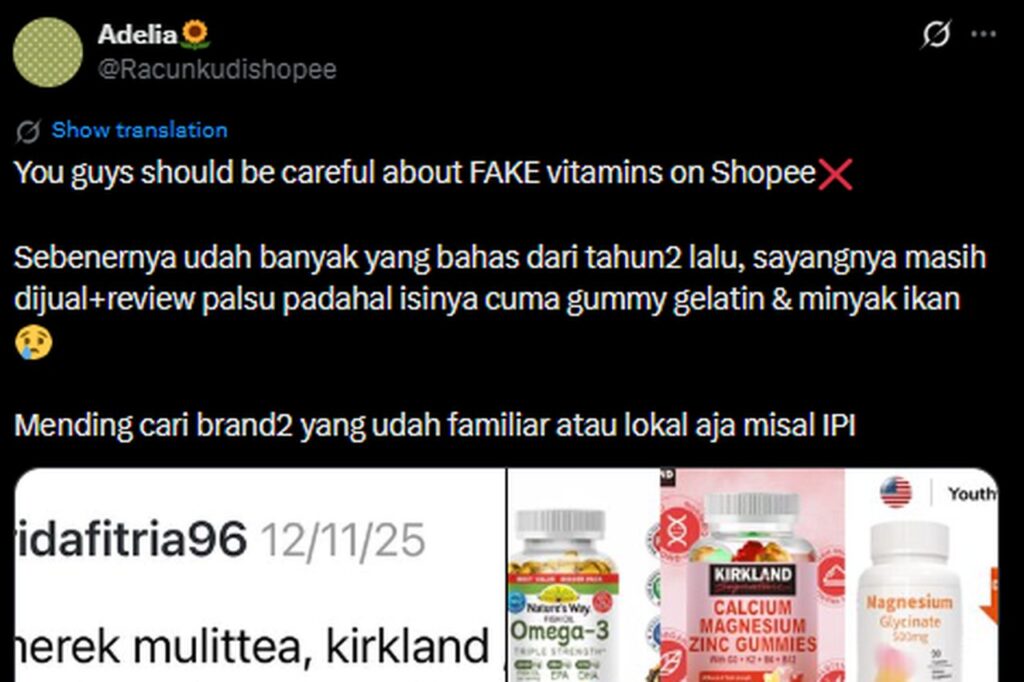
Task: Open the idafitria96 review screenshot image
Action: [x=260, y=575]
